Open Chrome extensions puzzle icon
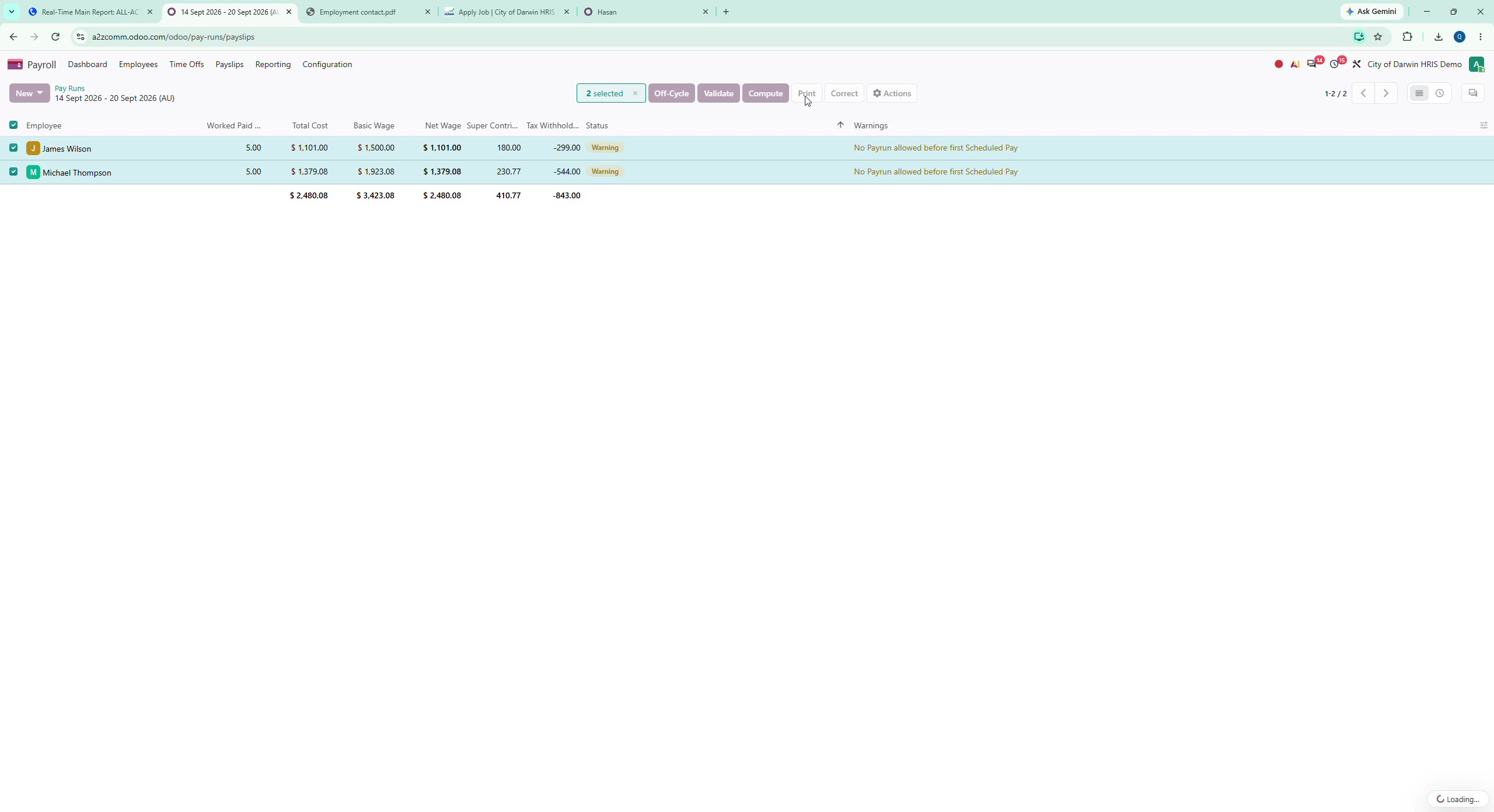Viewport: 1494px width, 812px height. tap(1407, 37)
